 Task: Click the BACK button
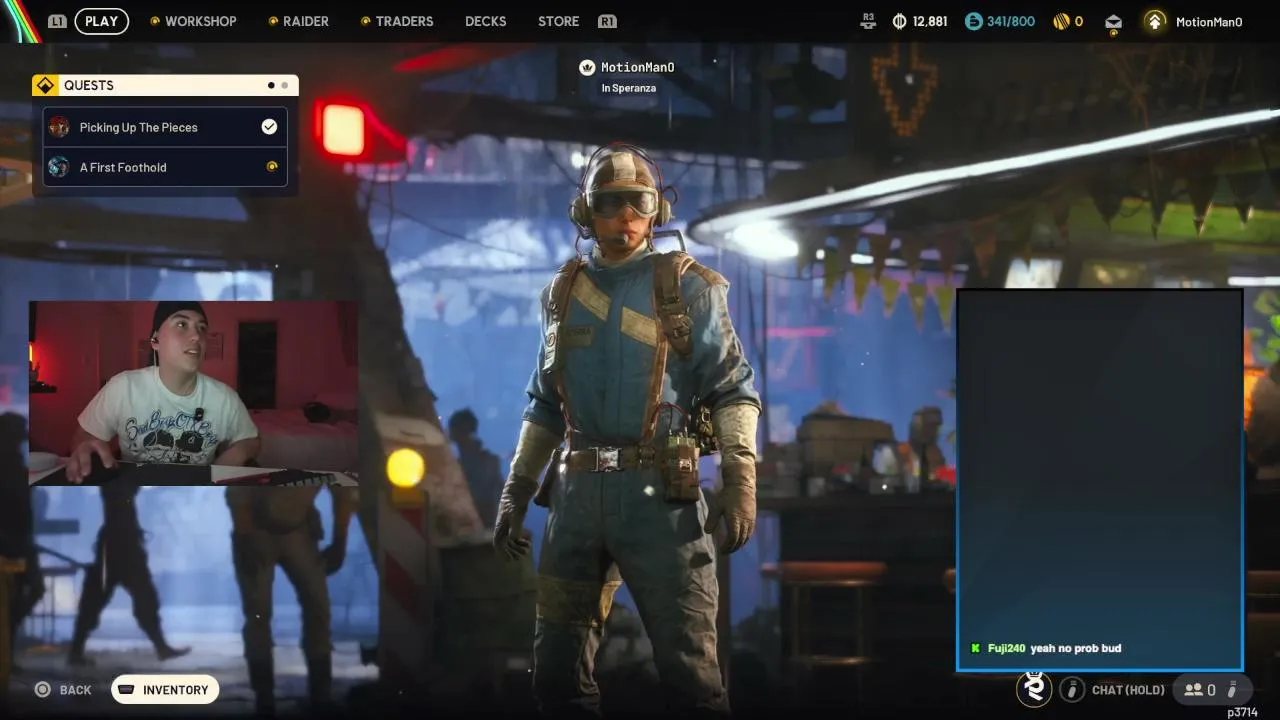pyautogui.click(x=75, y=690)
